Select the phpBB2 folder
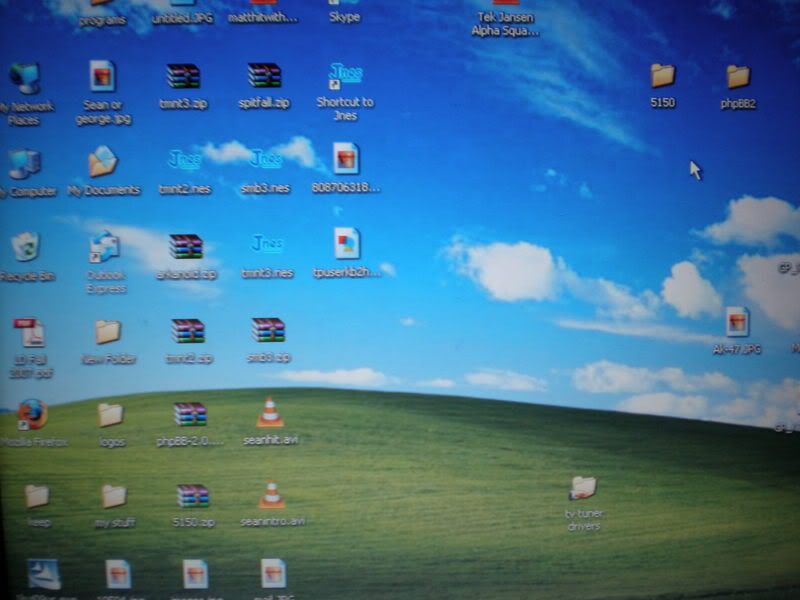800x600 pixels. [738, 77]
